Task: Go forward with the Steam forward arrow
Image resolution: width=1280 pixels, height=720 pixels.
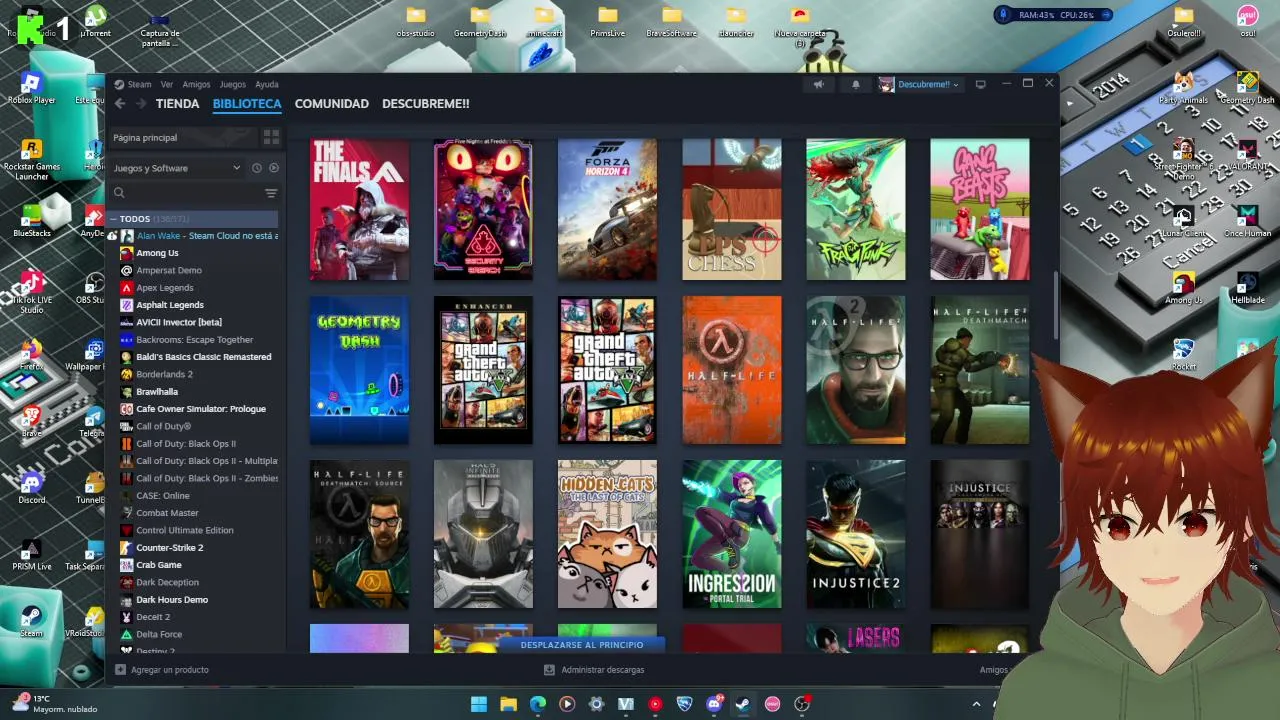Action: pos(141,104)
